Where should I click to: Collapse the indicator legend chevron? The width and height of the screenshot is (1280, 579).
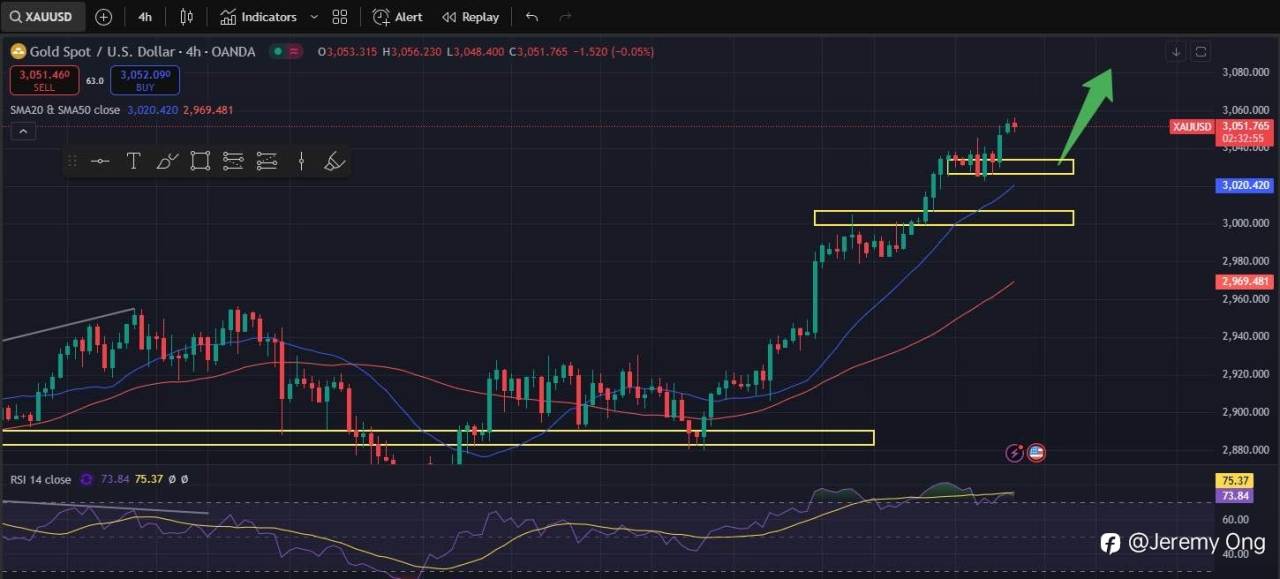point(23,132)
